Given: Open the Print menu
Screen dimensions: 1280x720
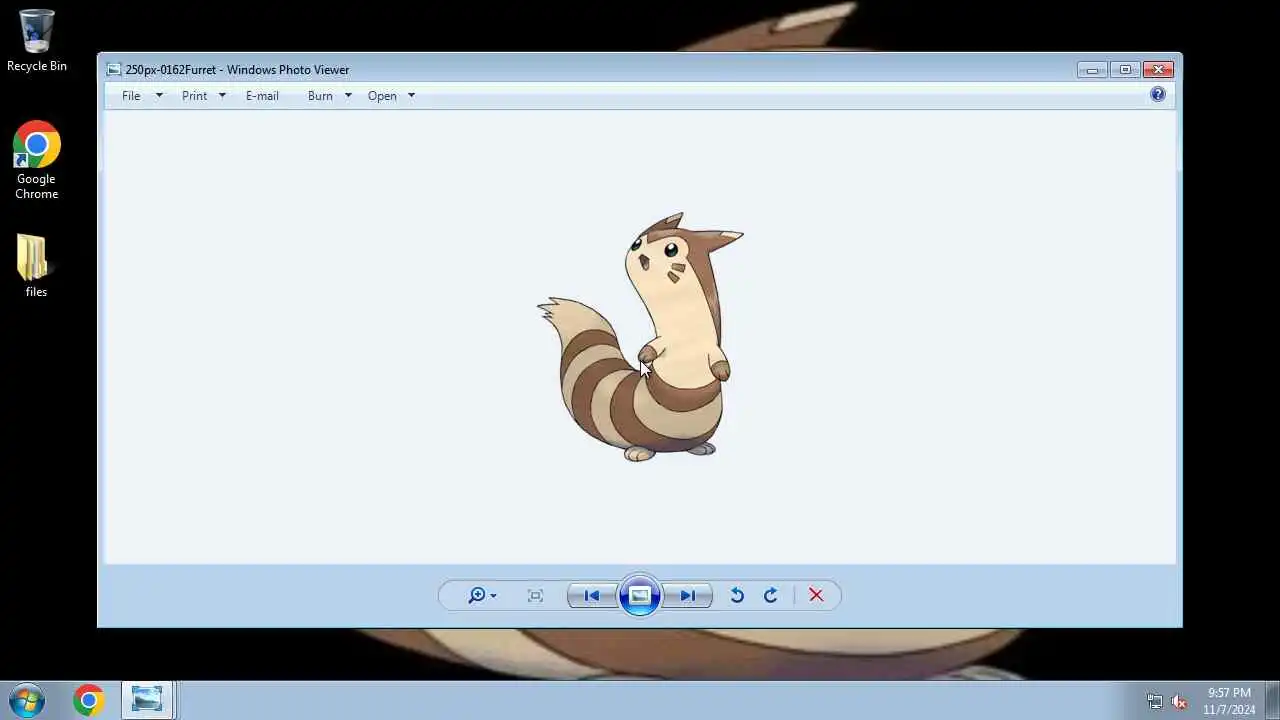Looking at the screenshot, I should (x=194, y=96).
